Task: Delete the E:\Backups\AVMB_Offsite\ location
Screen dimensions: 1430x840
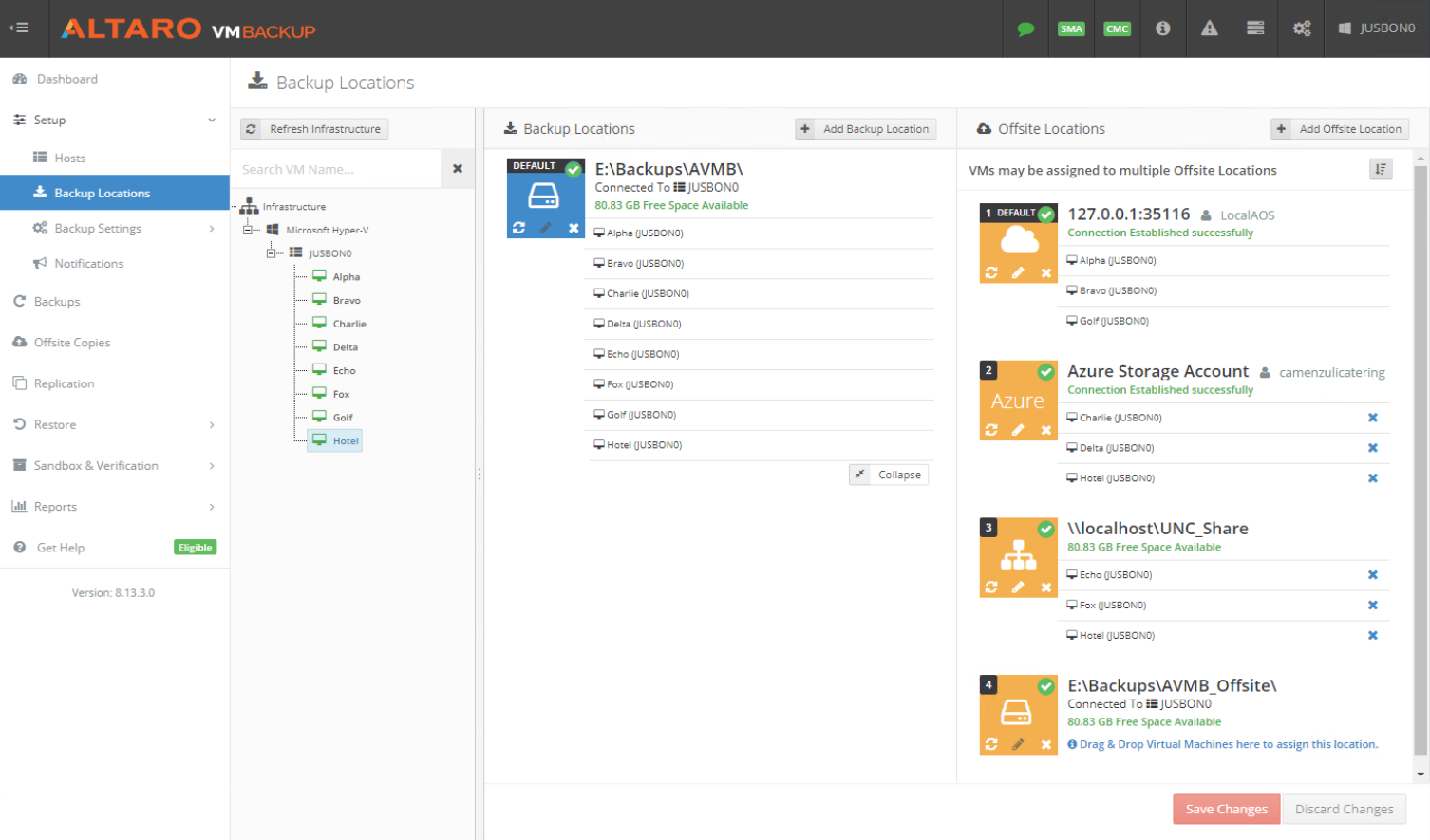Action: [1046, 745]
